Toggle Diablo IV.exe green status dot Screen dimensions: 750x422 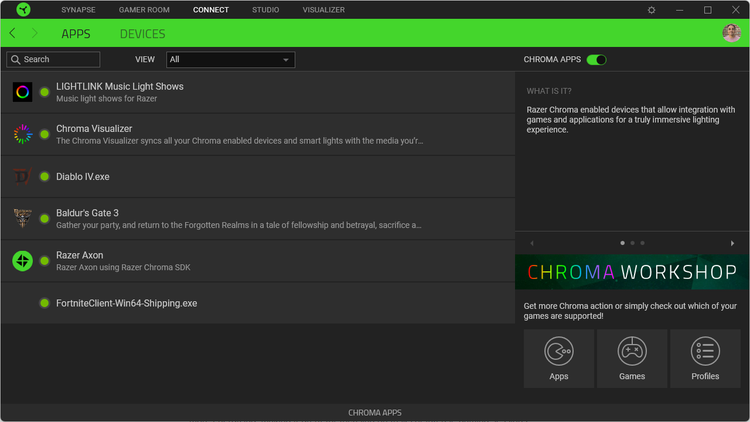click(x=44, y=177)
